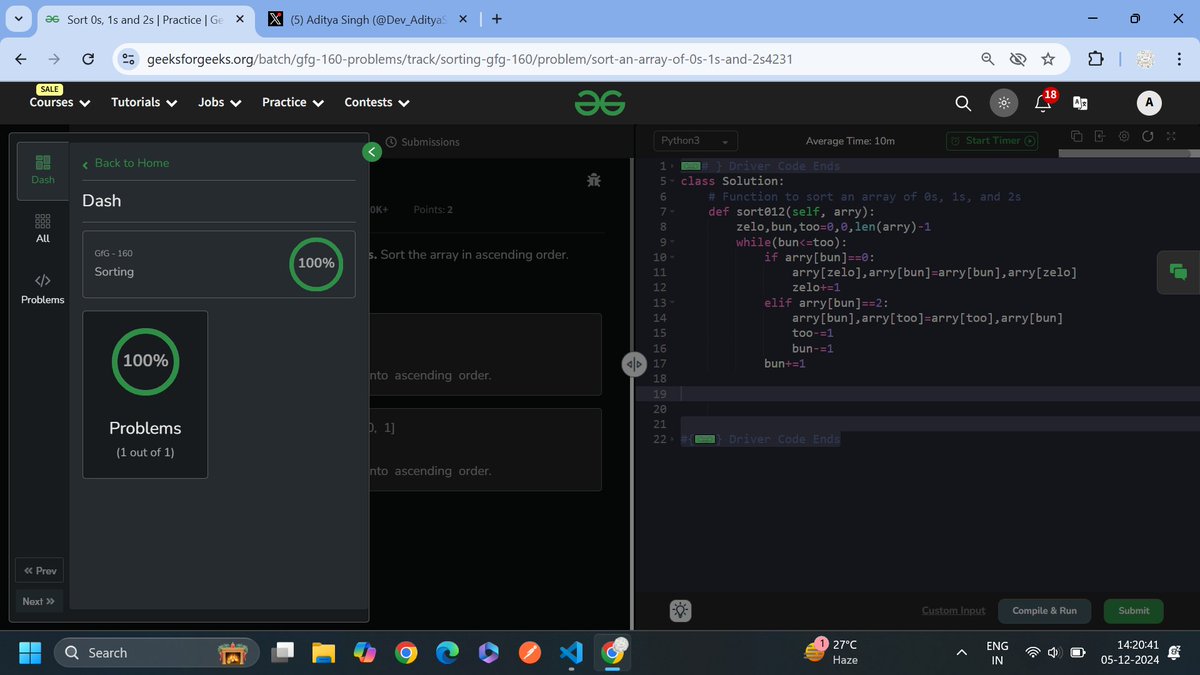Click the fullscreen expand icon in editor

1170,137
